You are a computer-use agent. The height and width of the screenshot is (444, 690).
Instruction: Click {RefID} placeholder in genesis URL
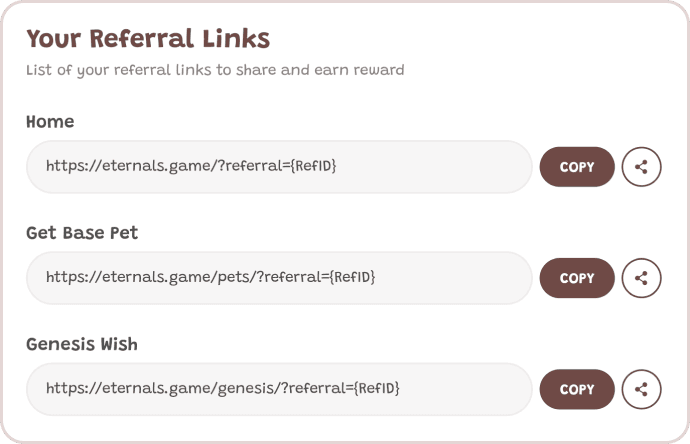(x=377, y=389)
